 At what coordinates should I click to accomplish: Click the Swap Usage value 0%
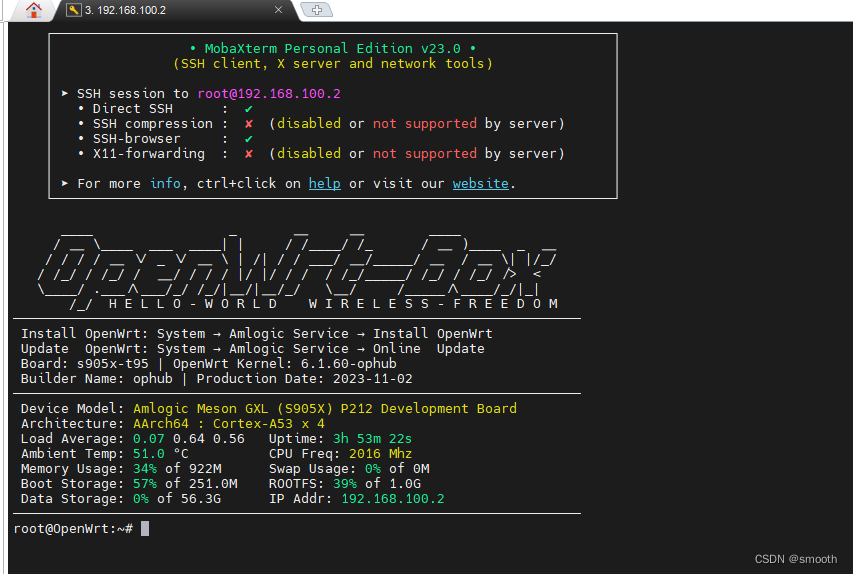[x=373, y=469]
